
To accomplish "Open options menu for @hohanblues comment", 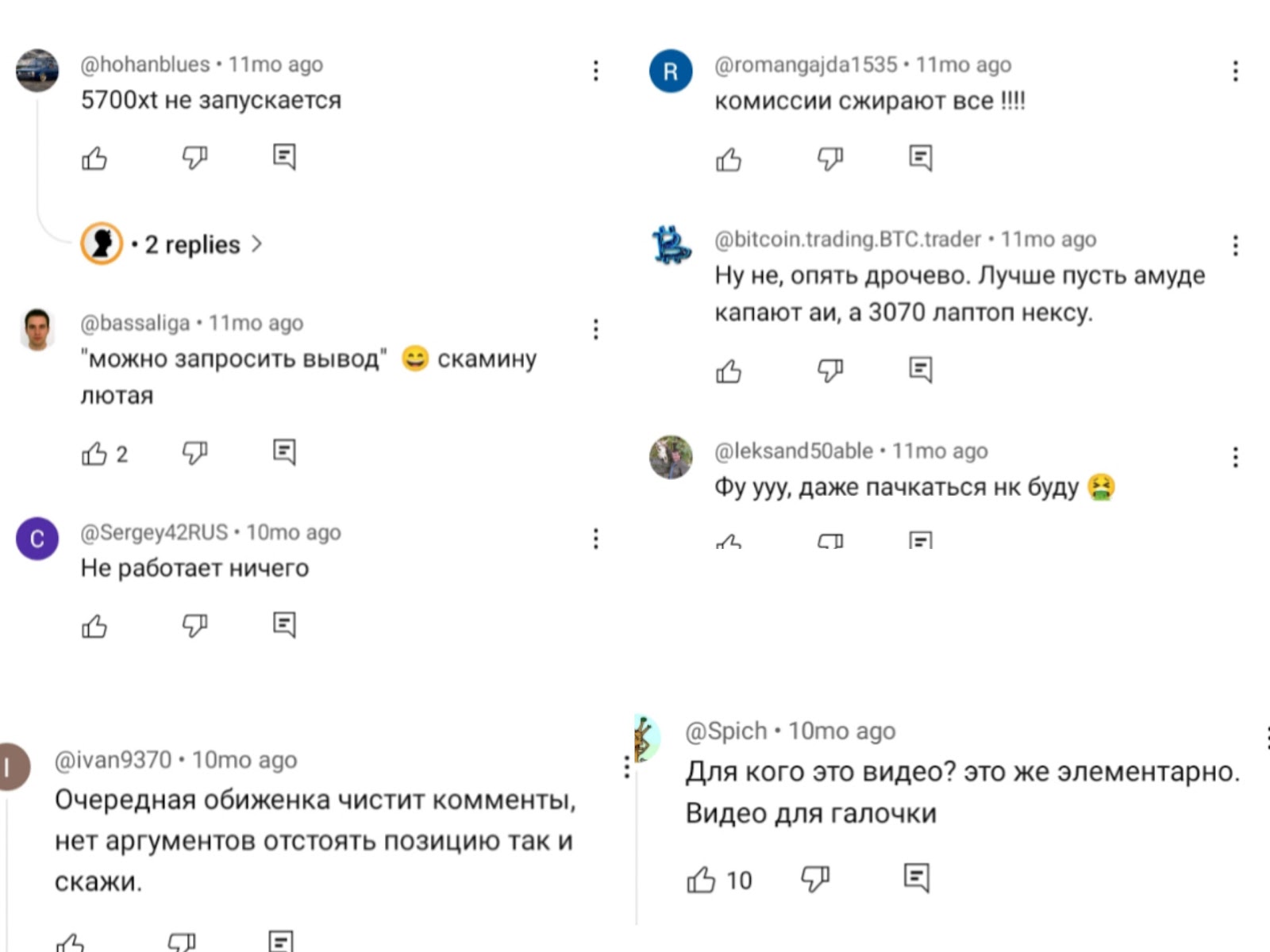I will tap(595, 71).
